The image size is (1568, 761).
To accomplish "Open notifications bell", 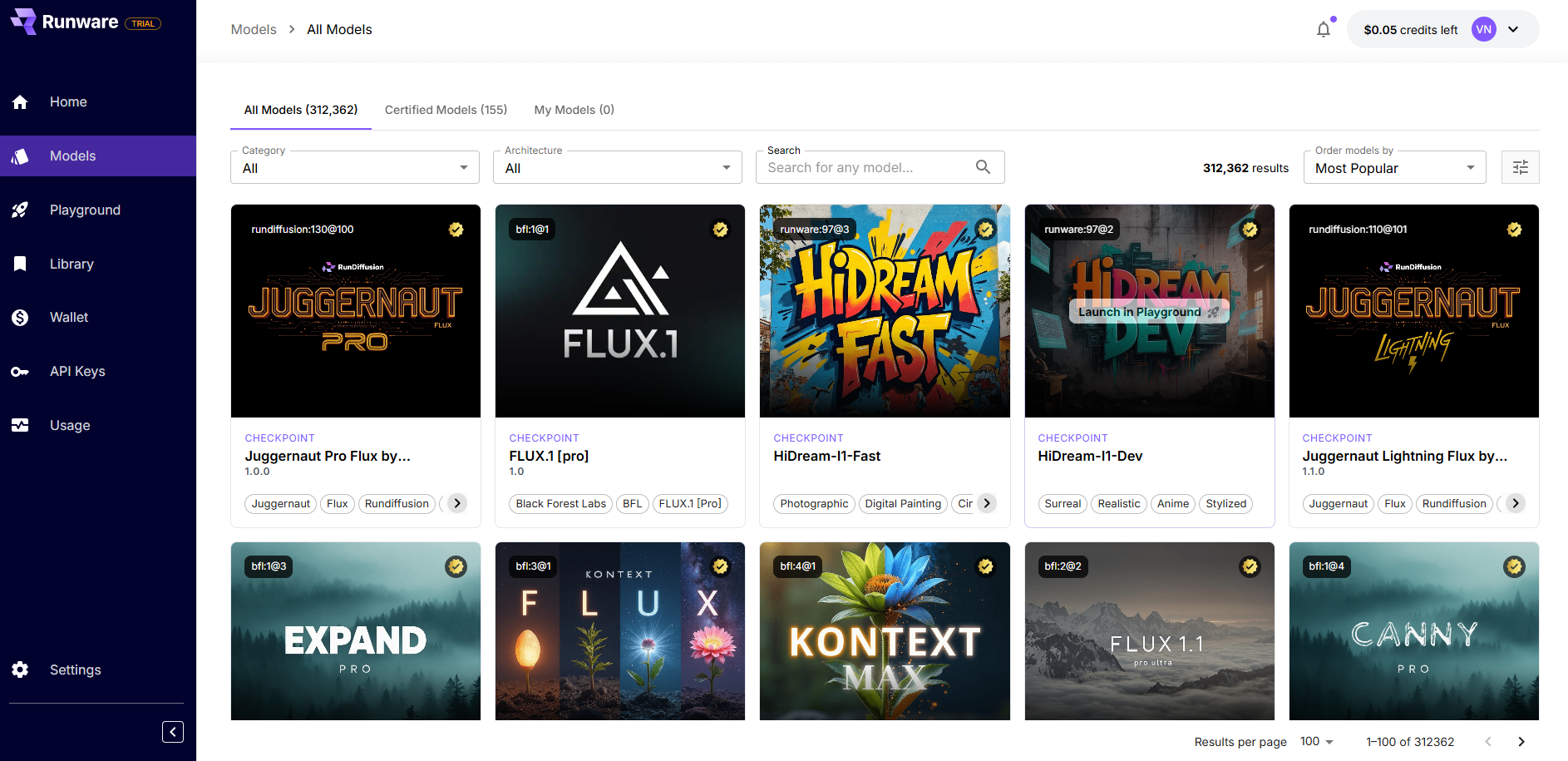I will point(1324,30).
